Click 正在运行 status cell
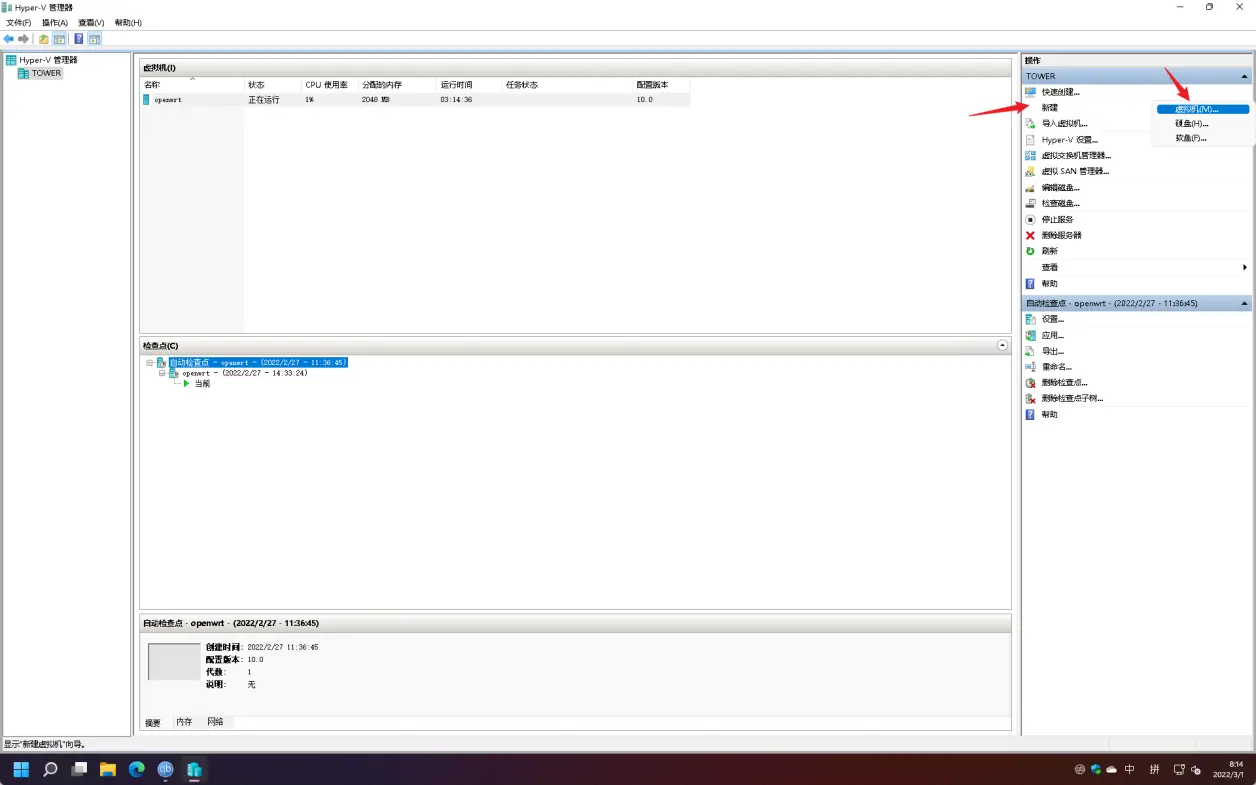This screenshot has width=1256, height=785. point(264,100)
